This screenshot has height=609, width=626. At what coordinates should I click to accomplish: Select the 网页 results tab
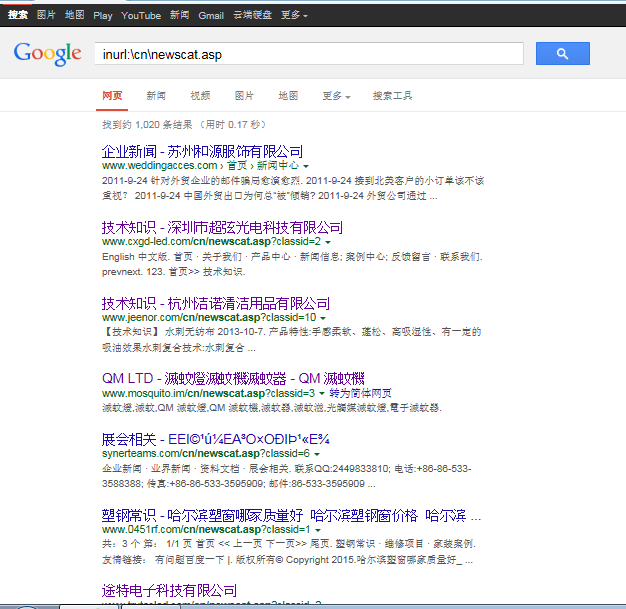(x=112, y=96)
